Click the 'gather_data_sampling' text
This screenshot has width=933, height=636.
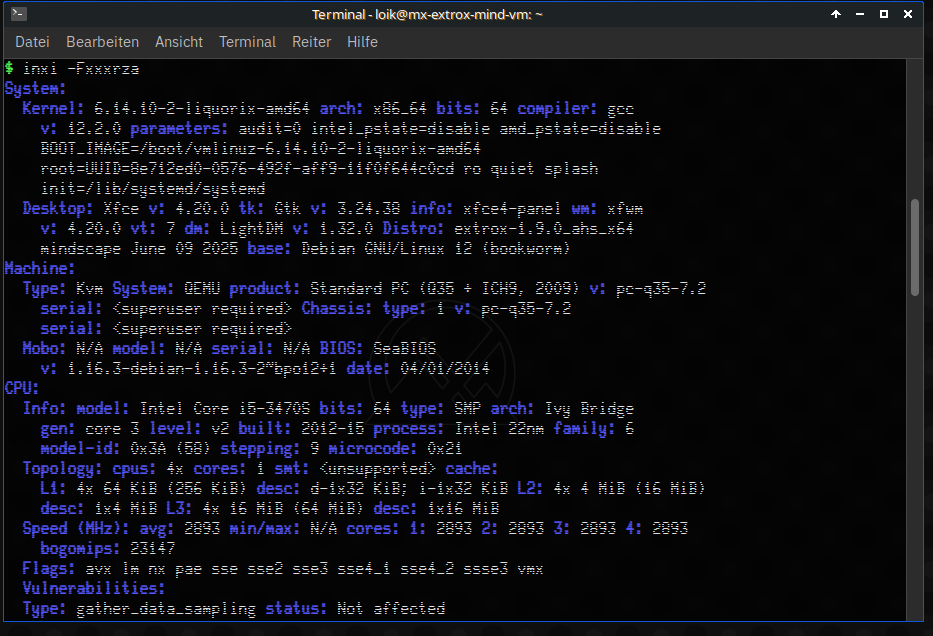166,609
